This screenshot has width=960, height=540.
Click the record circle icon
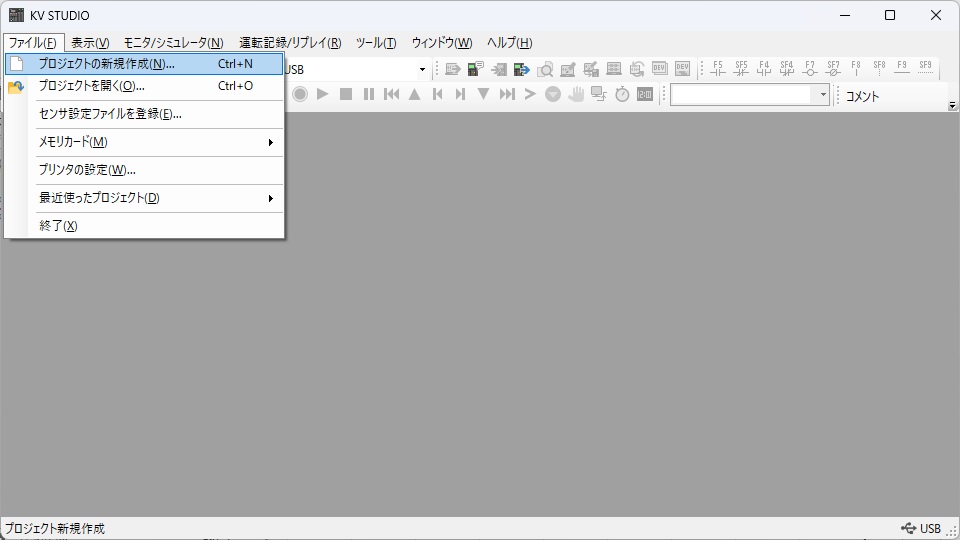pos(299,94)
